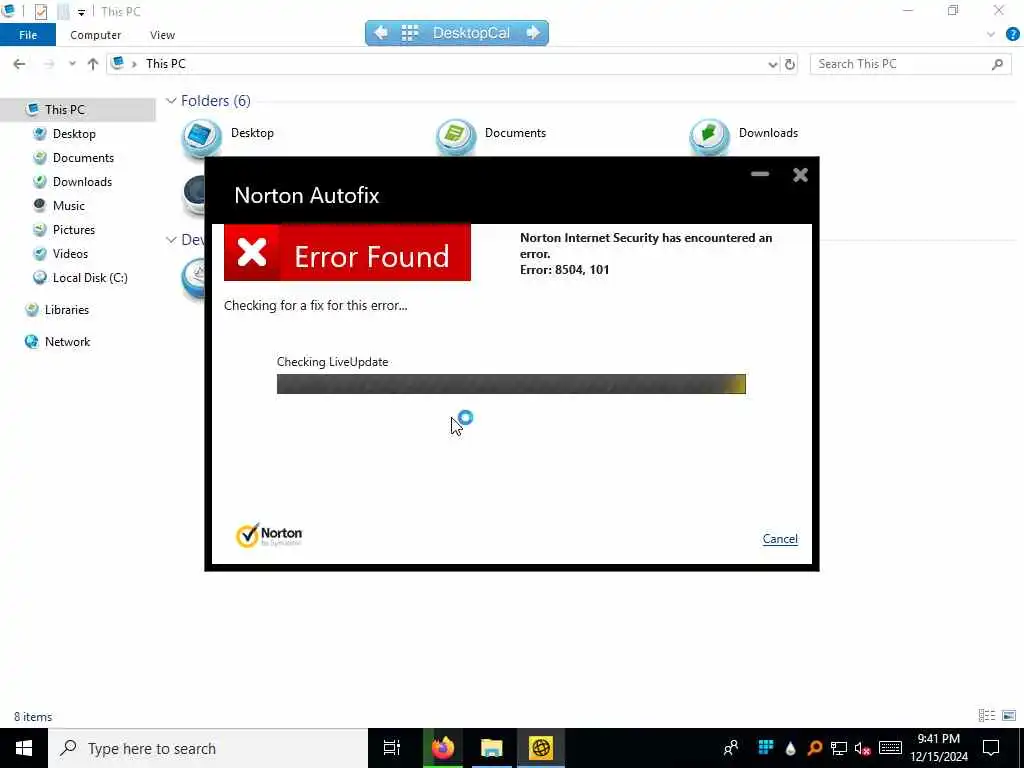Go back in File Explorer

coord(20,63)
